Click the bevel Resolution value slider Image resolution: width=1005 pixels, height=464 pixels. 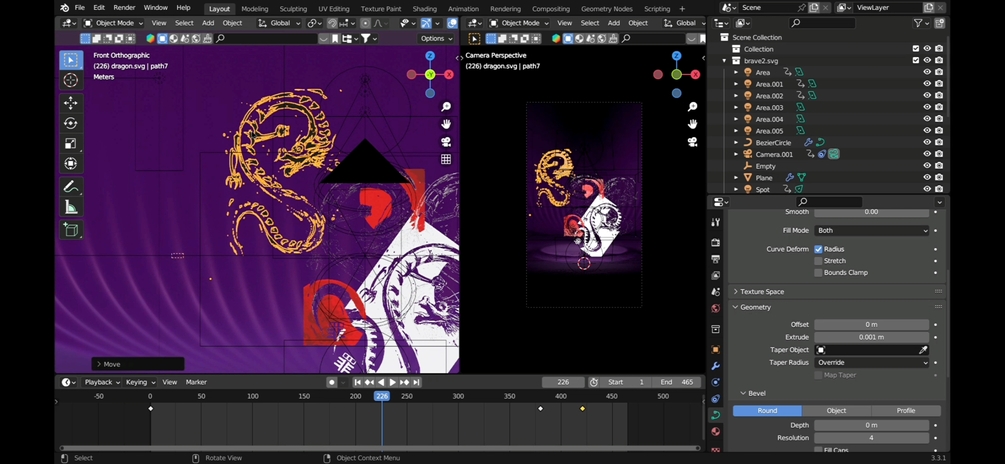pyautogui.click(x=871, y=438)
